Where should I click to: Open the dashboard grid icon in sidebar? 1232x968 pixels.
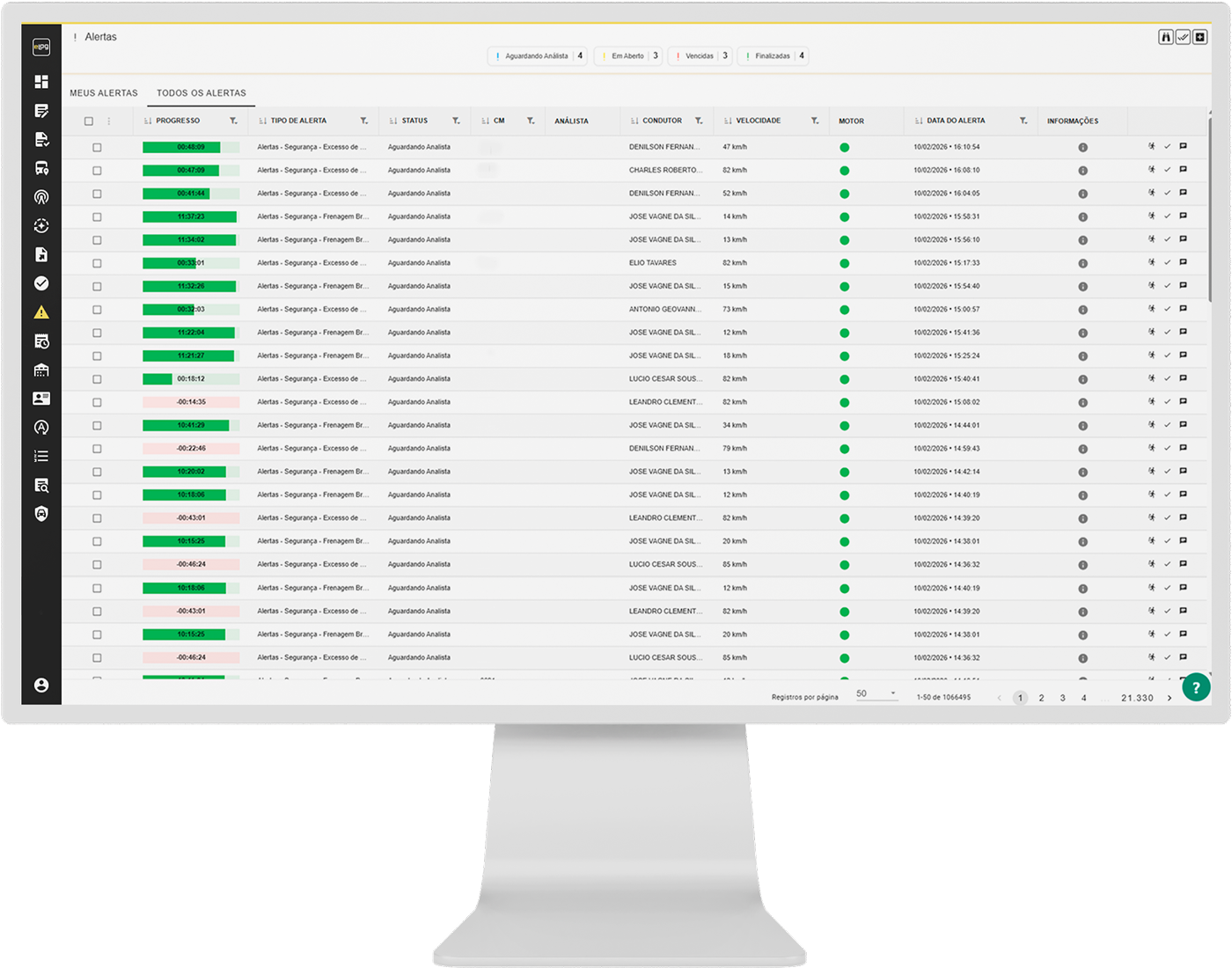tap(41, 82)
